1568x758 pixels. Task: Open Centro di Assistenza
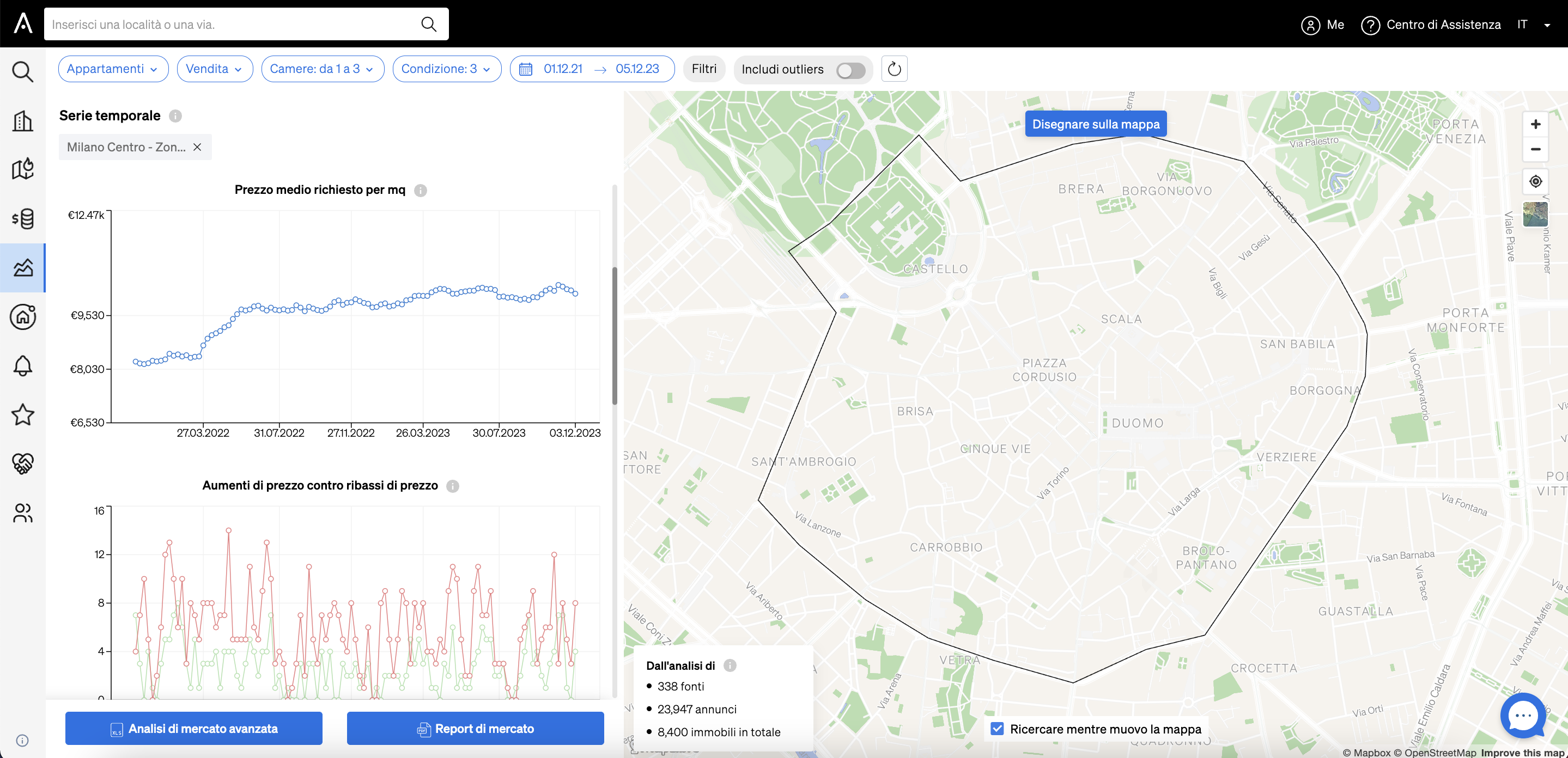click(x=1431, y=25)
